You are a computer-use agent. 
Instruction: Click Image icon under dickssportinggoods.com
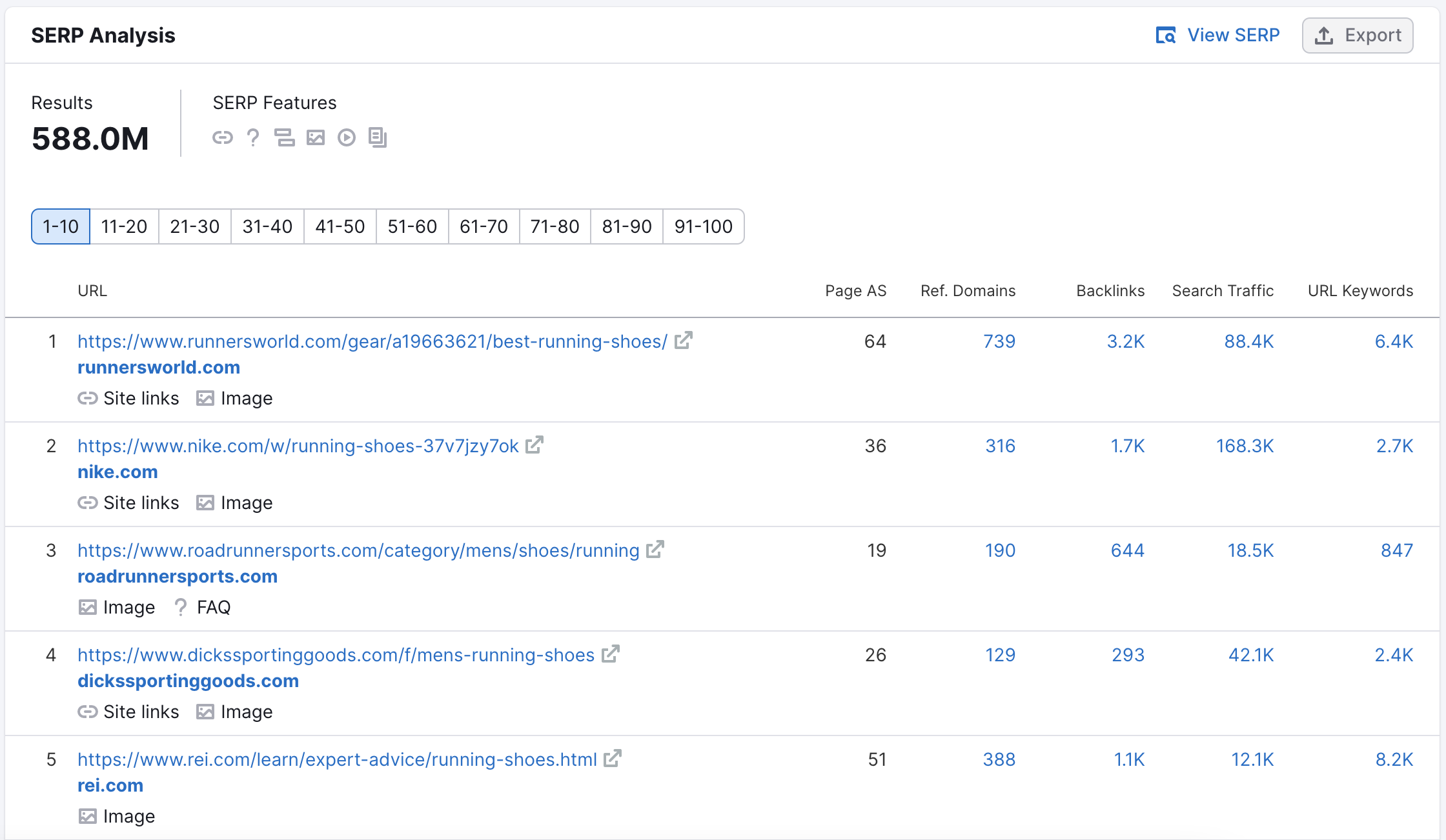(205, 712)
